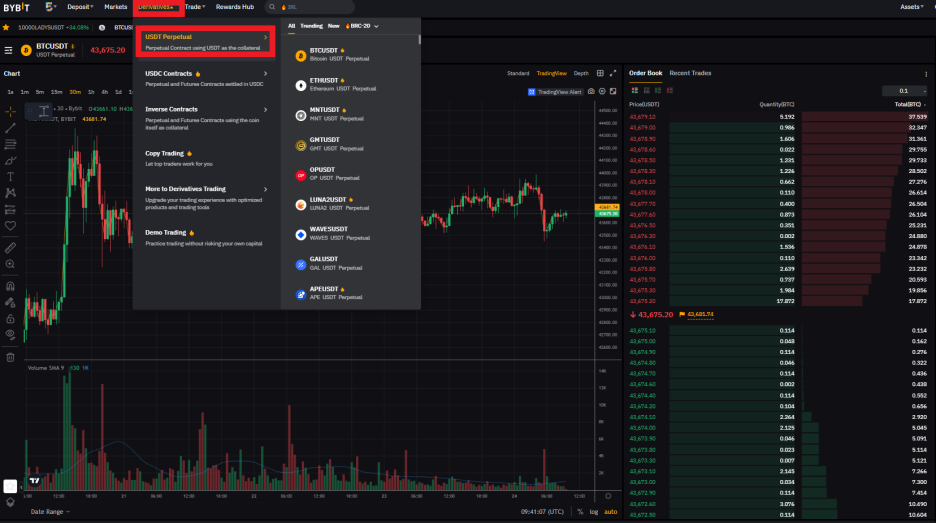
Task: Select USDT Perpetual menu entry
Action: click(206, 42)
